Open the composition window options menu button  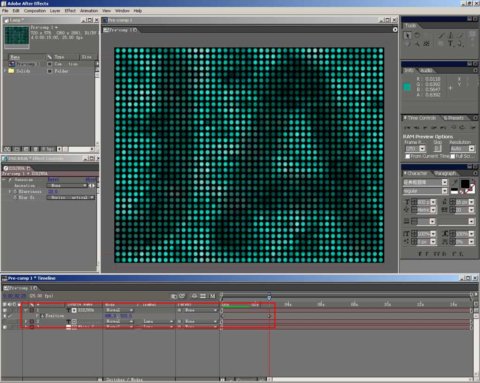point(395,30)
